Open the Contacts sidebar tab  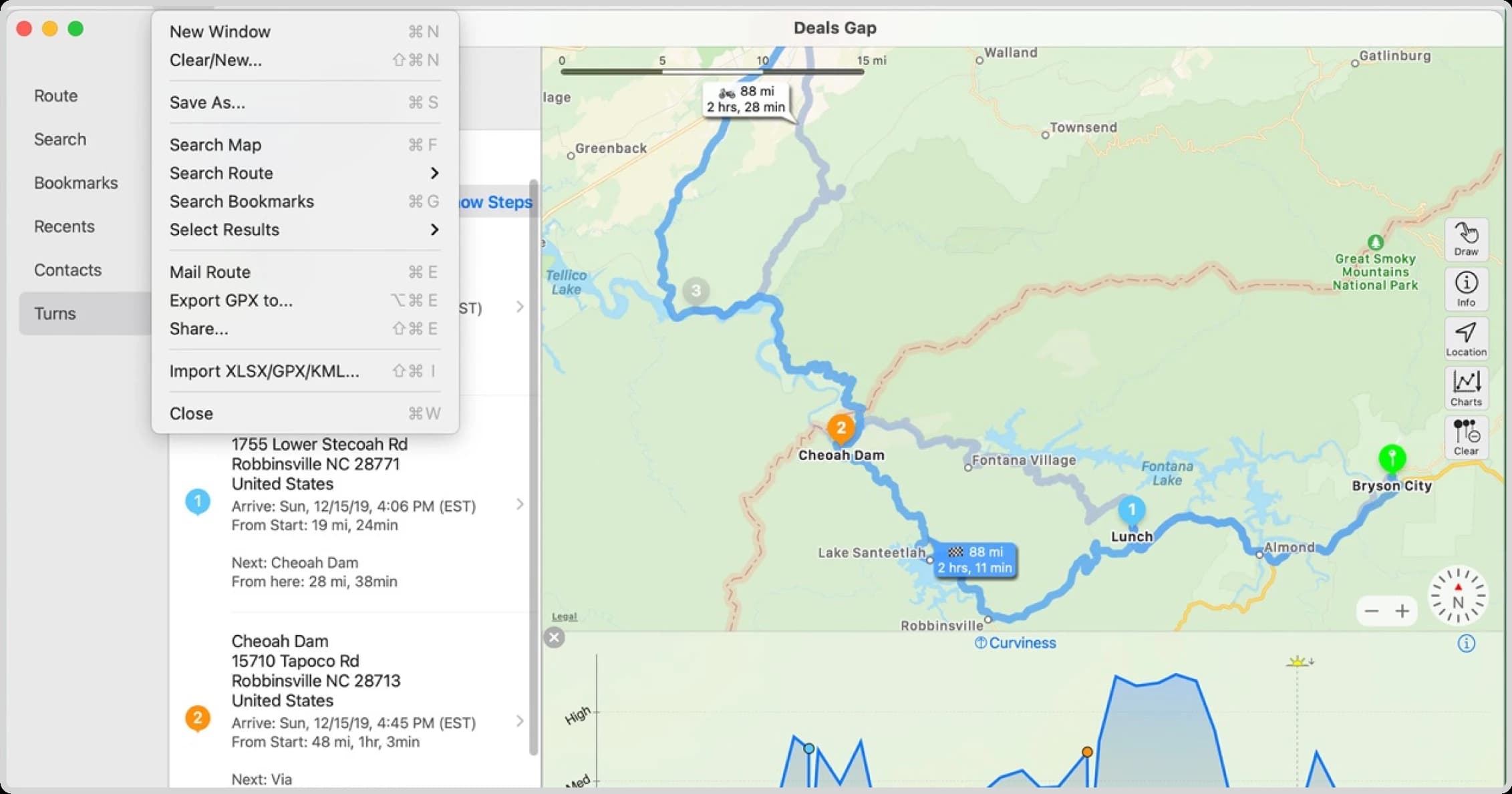(67, 270)
